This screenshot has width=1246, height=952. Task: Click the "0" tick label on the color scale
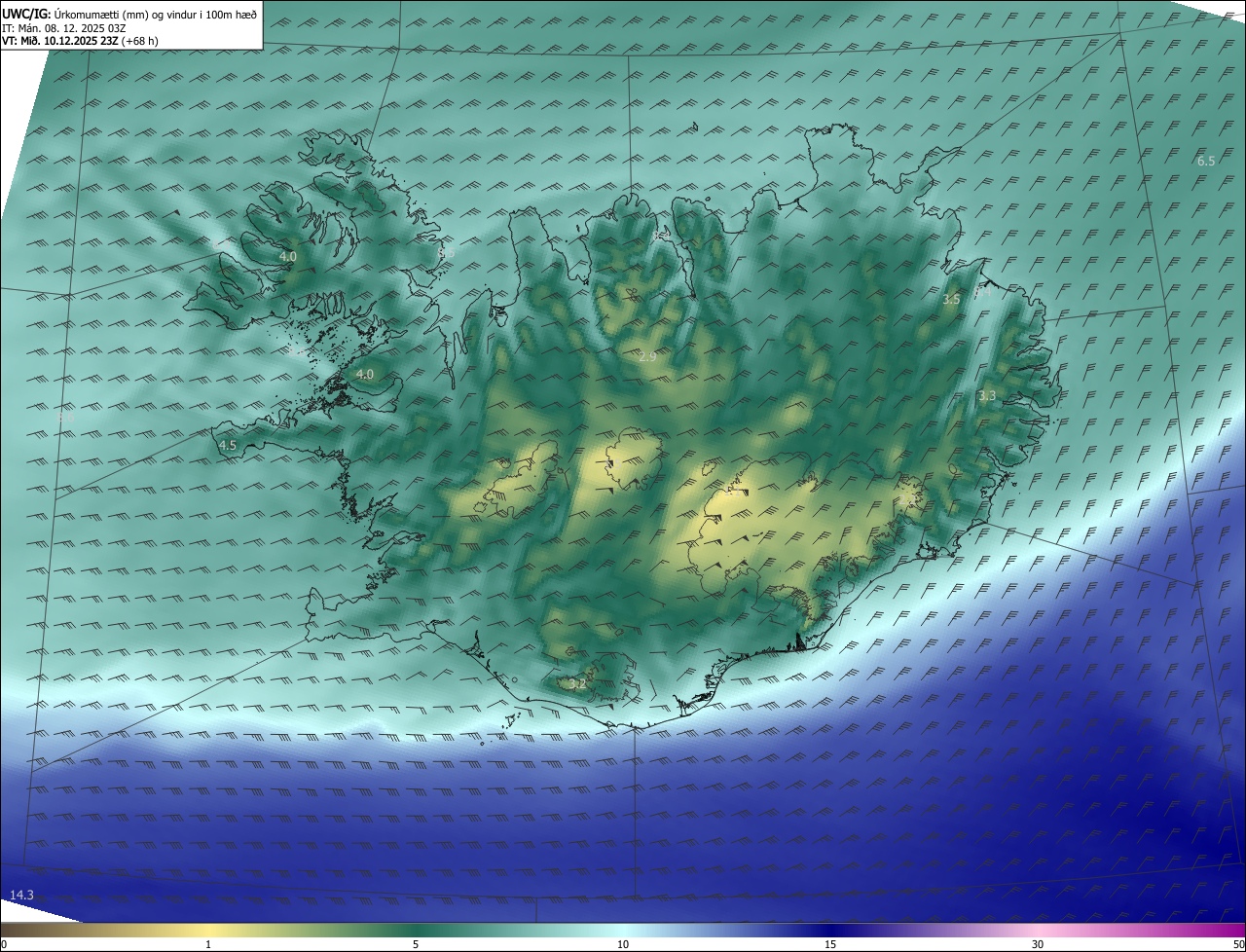[x=4, y=944]
